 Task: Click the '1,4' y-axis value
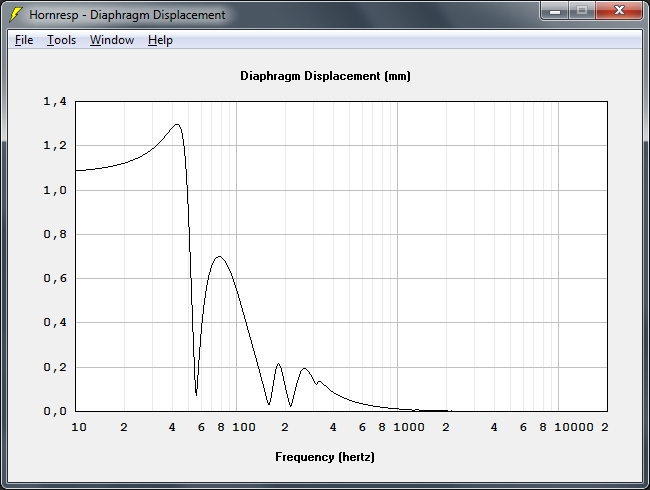(55, 101)
